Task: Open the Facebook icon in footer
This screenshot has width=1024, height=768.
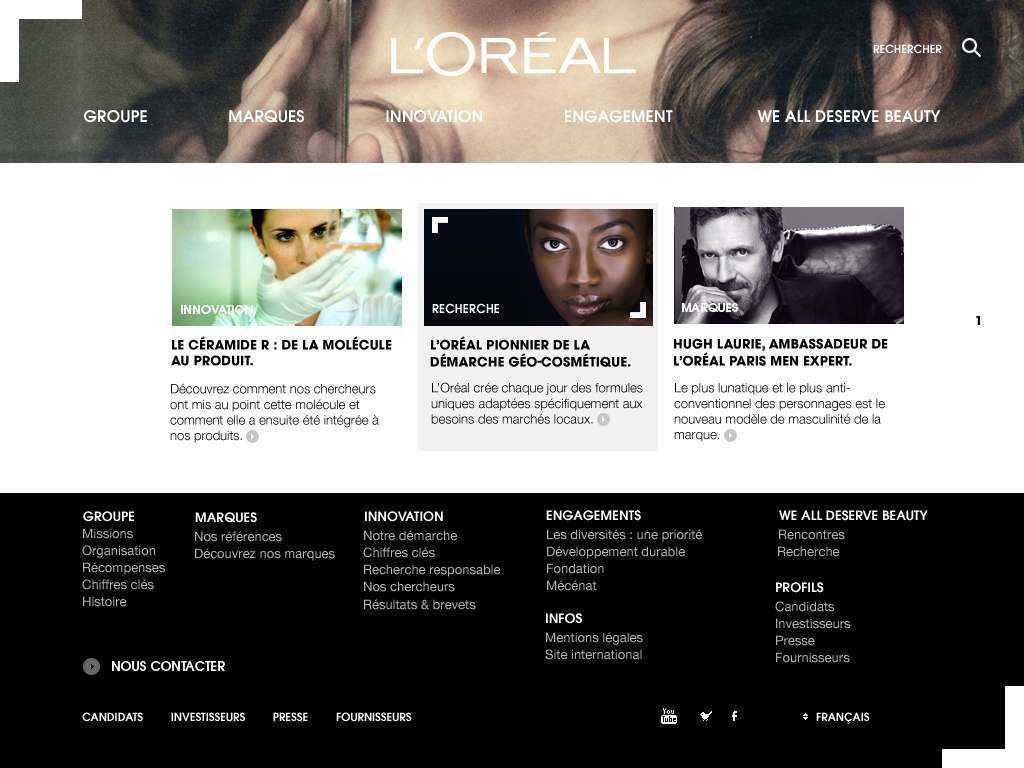Action: (734, 716)
